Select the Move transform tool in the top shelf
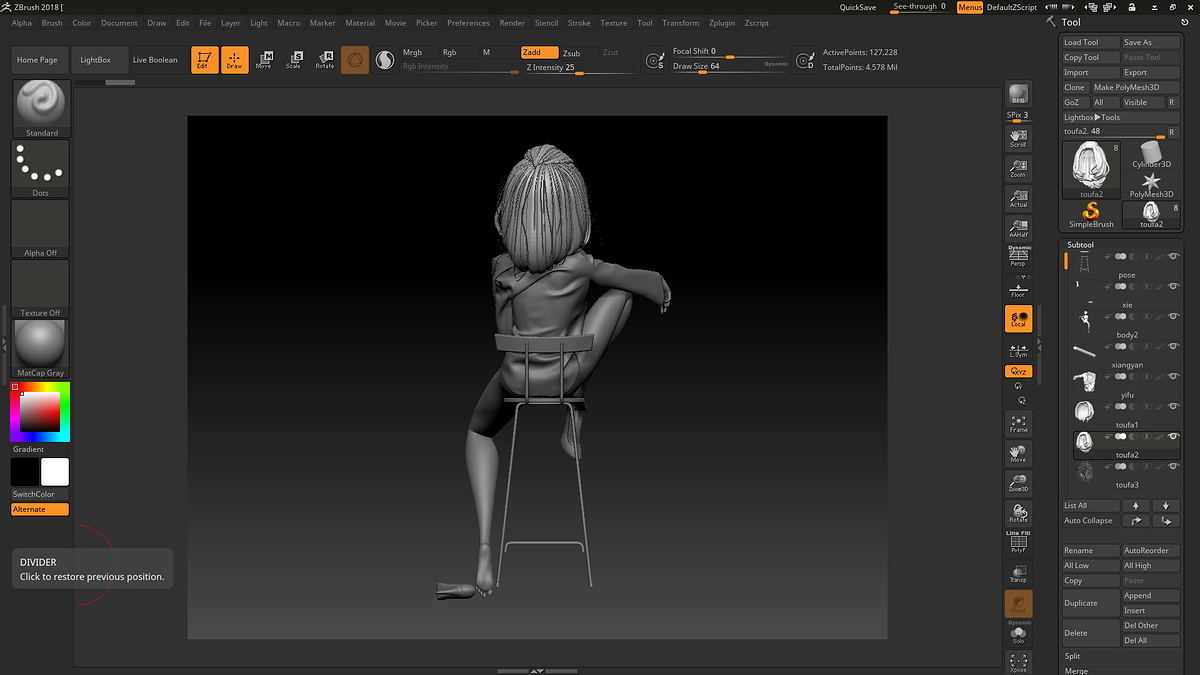 pyautogui.click(x=264, y=60)
